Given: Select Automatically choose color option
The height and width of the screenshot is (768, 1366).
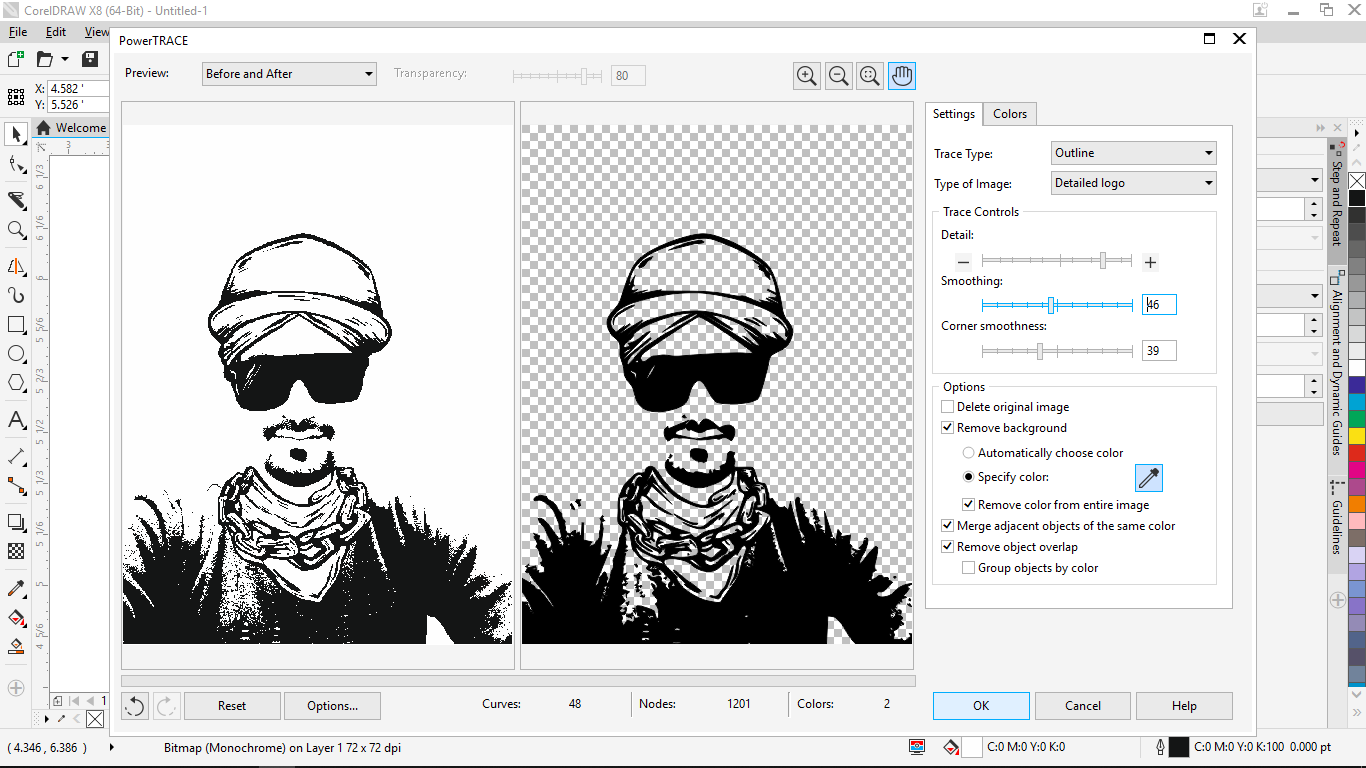Looking at the screenshot, I should (968, 453).
